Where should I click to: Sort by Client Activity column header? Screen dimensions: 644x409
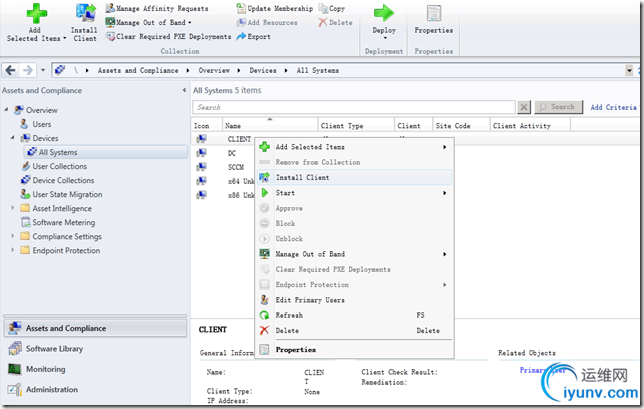click(530, 125)
